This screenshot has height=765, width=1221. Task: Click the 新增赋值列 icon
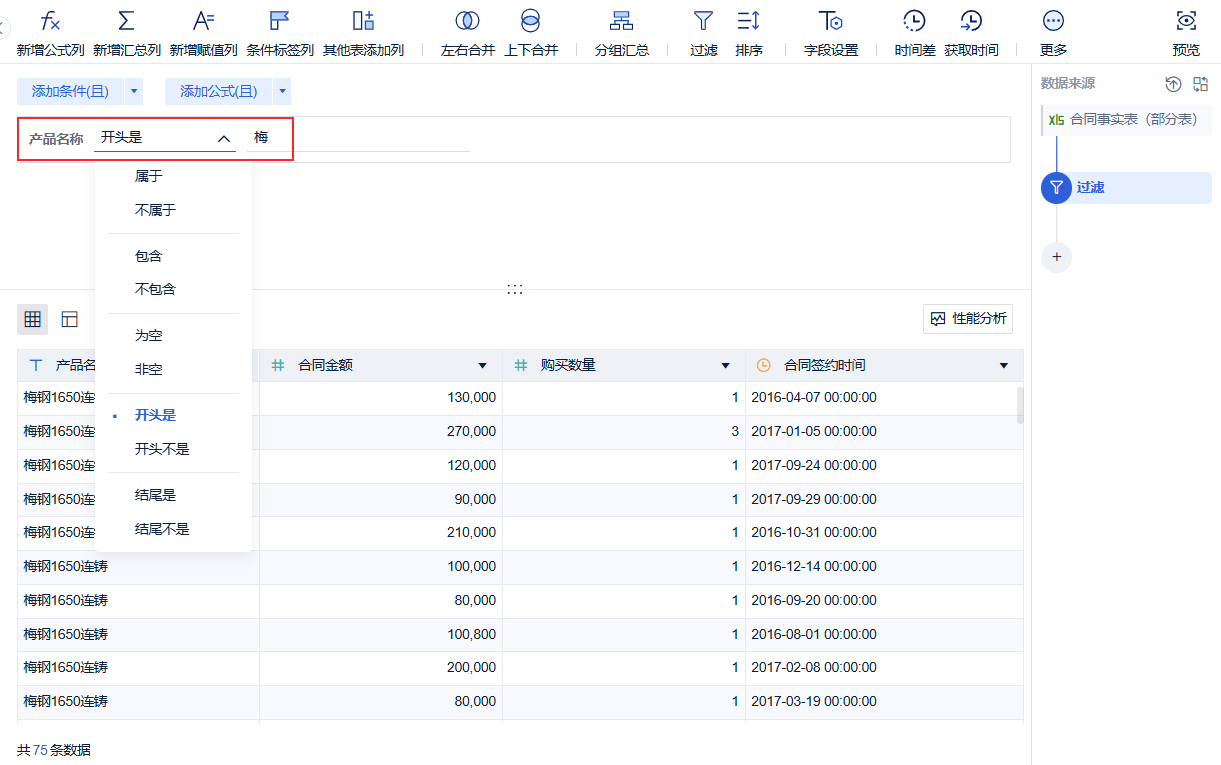(203, 21)
